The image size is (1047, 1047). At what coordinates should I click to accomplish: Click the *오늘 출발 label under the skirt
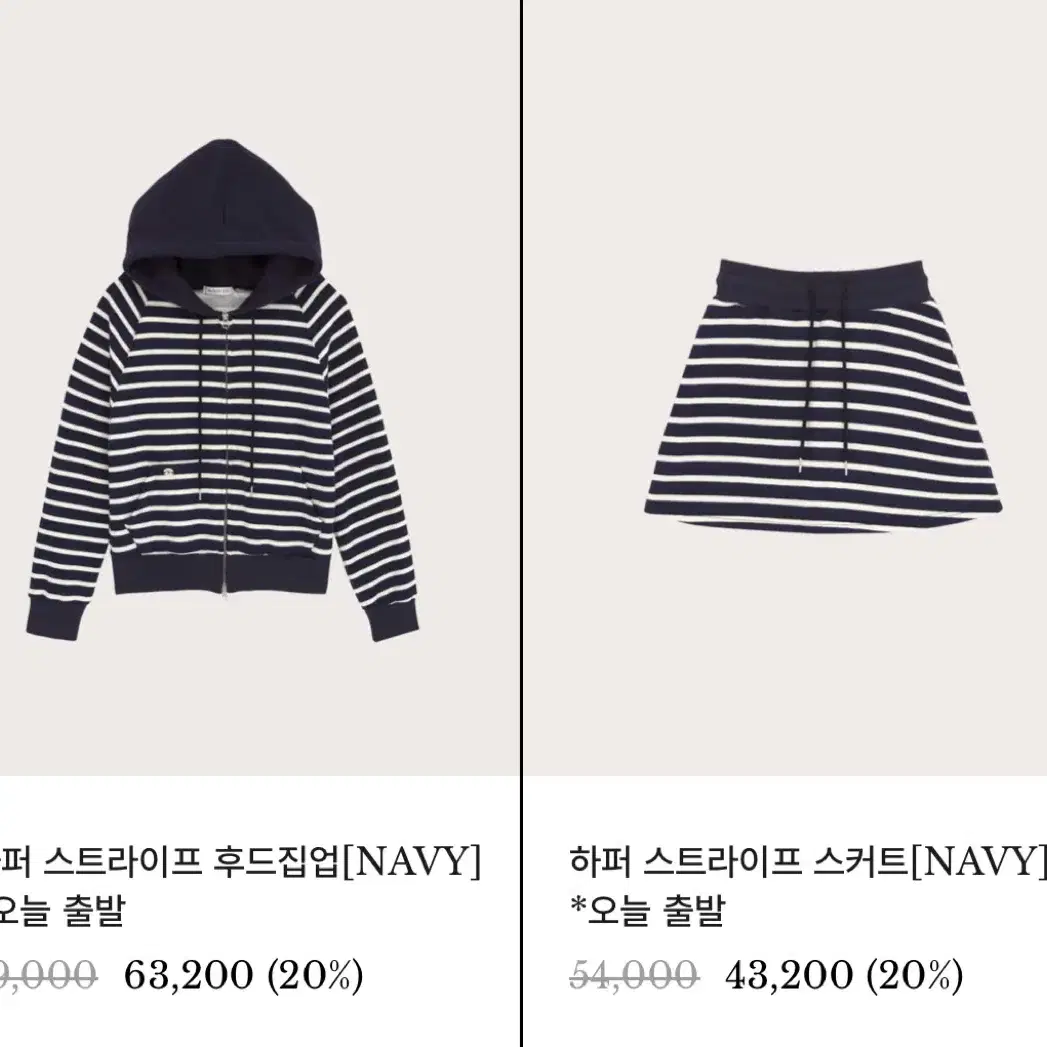648,910
